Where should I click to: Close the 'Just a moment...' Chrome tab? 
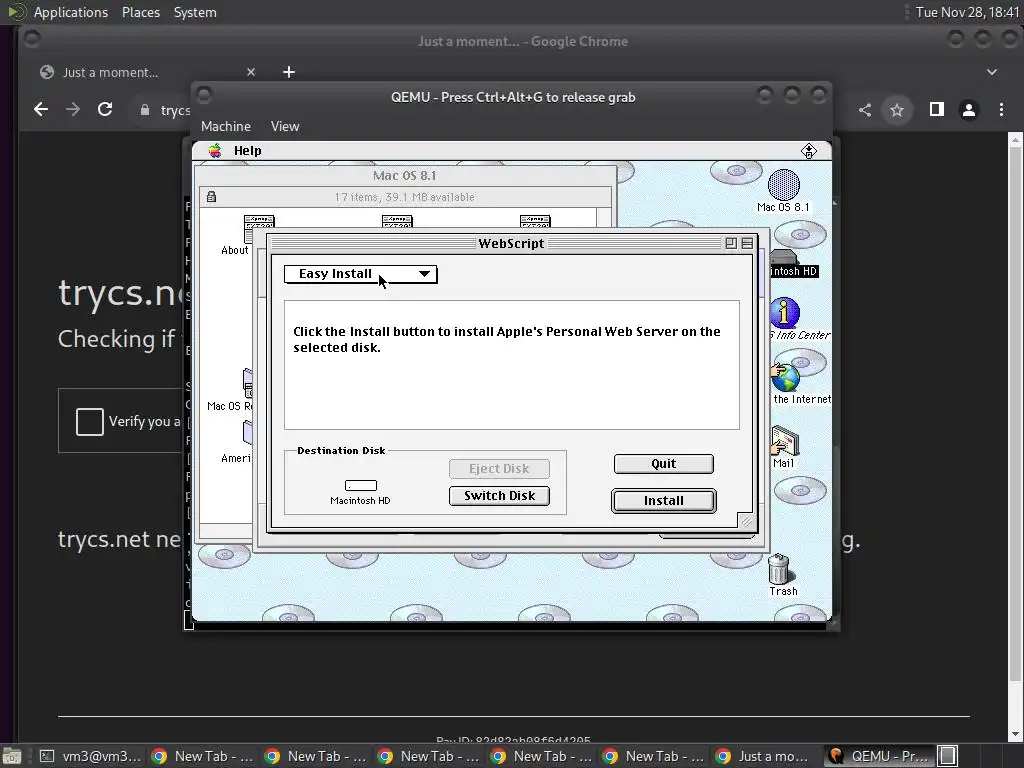click(251, 72)
